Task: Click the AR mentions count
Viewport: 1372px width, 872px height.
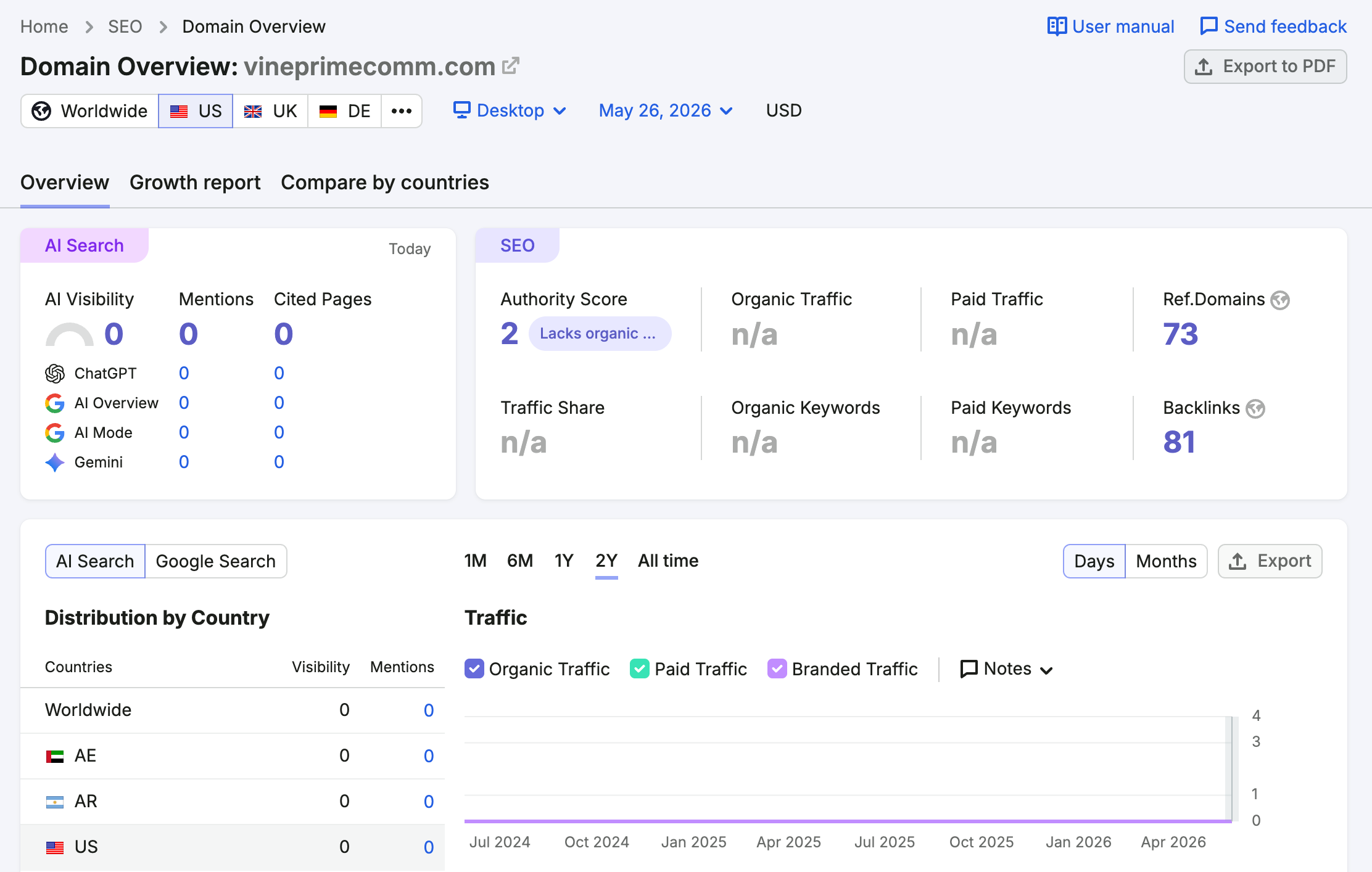Action: [429, 802]
